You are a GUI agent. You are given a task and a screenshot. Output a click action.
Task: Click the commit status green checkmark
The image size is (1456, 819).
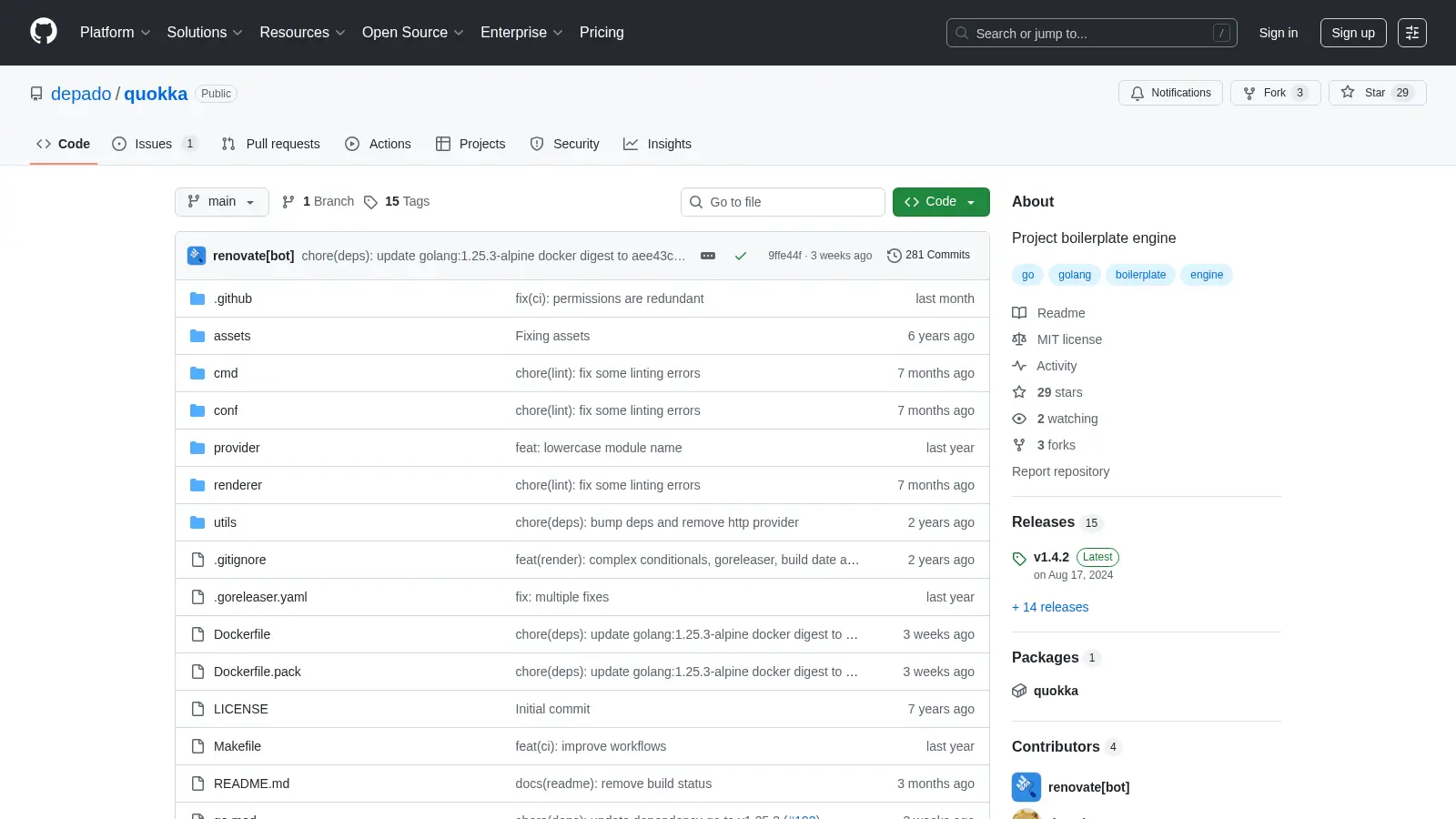pos(741,256)
